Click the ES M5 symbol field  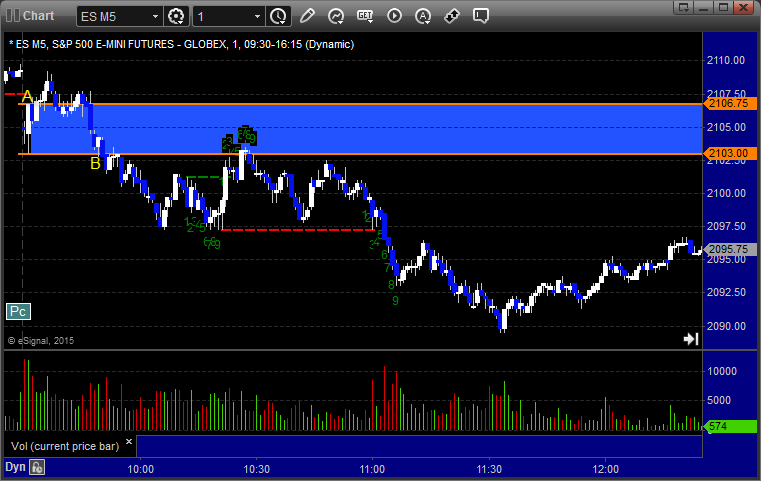[x=119, y=17]
